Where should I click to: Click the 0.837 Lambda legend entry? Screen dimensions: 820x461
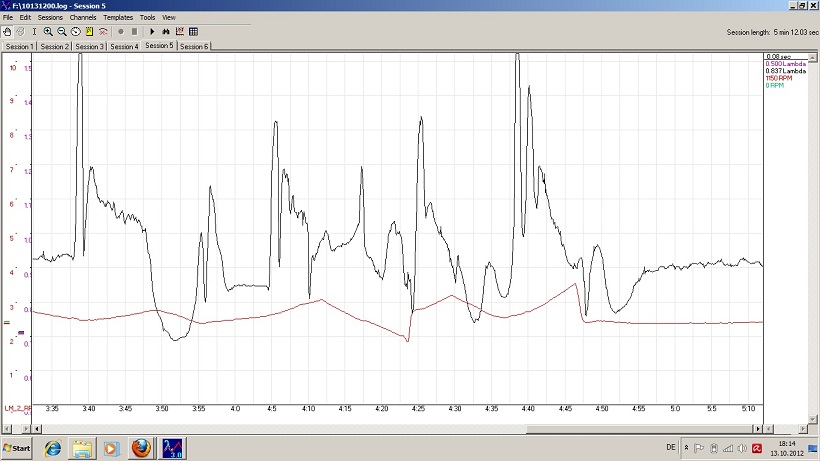(785, 71)
